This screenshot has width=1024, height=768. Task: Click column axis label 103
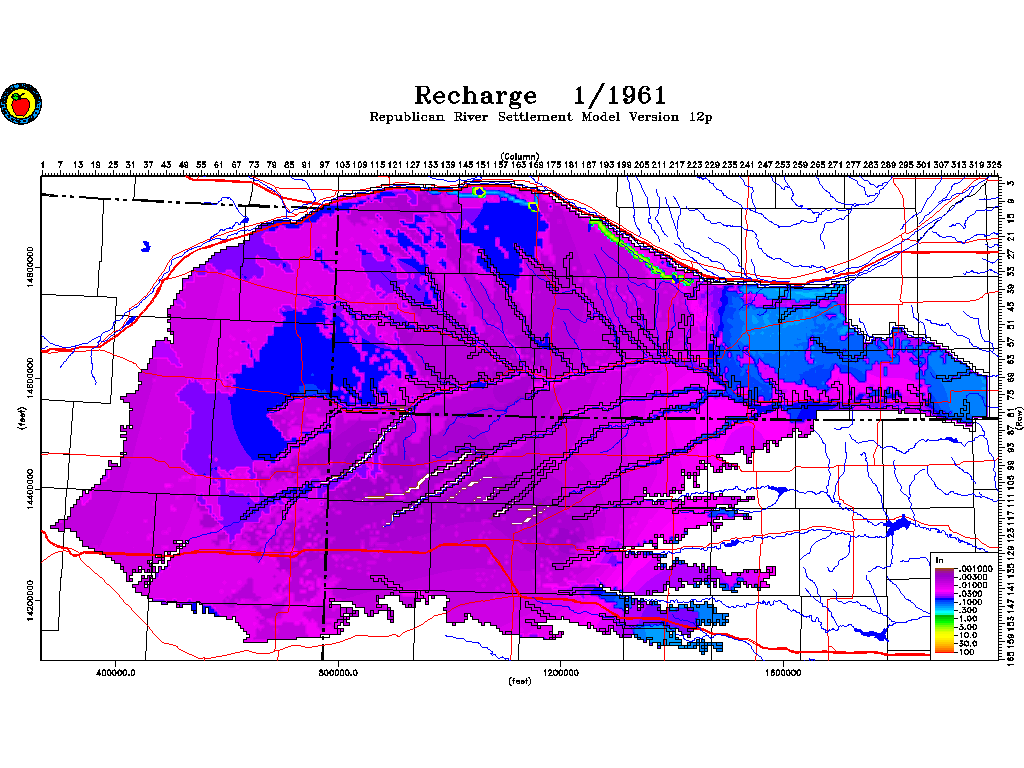point(342,165)
